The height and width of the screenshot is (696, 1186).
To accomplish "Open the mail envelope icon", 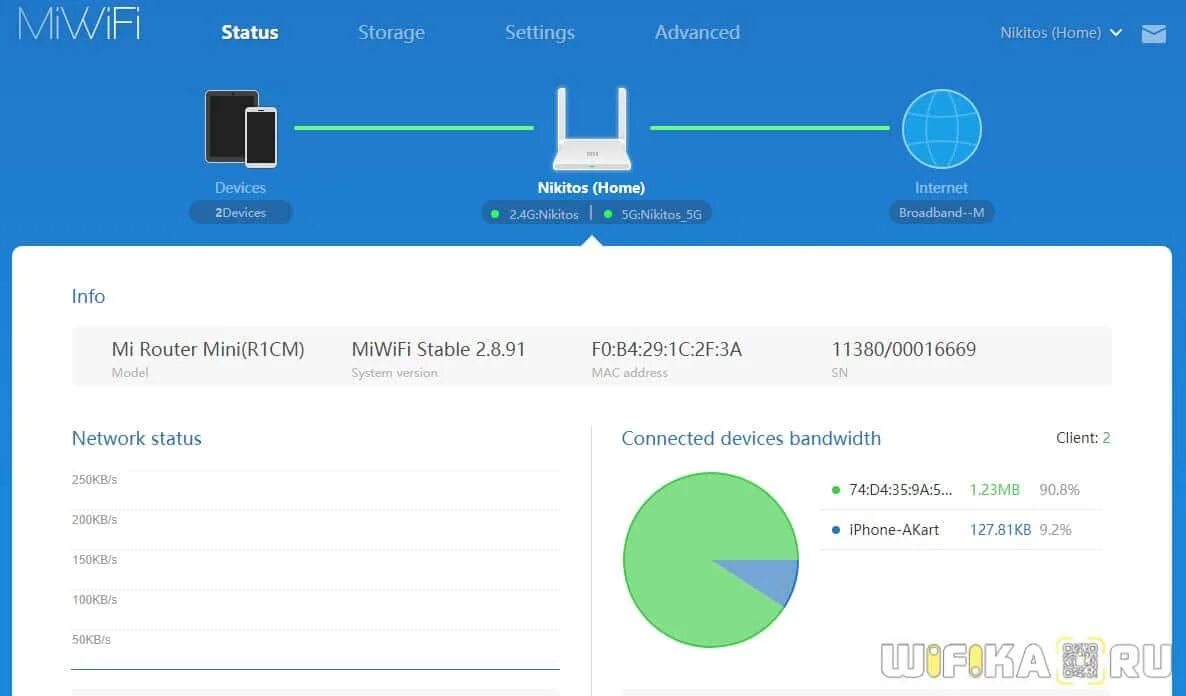I will [x=1153, y=33].
